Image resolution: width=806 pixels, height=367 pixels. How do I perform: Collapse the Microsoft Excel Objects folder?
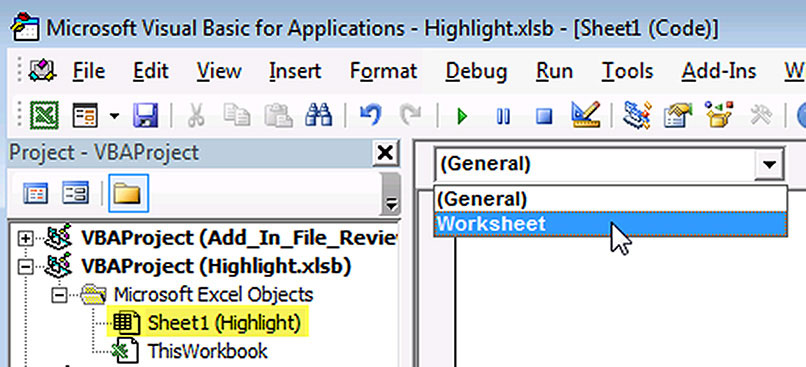[x=59, y=295]
